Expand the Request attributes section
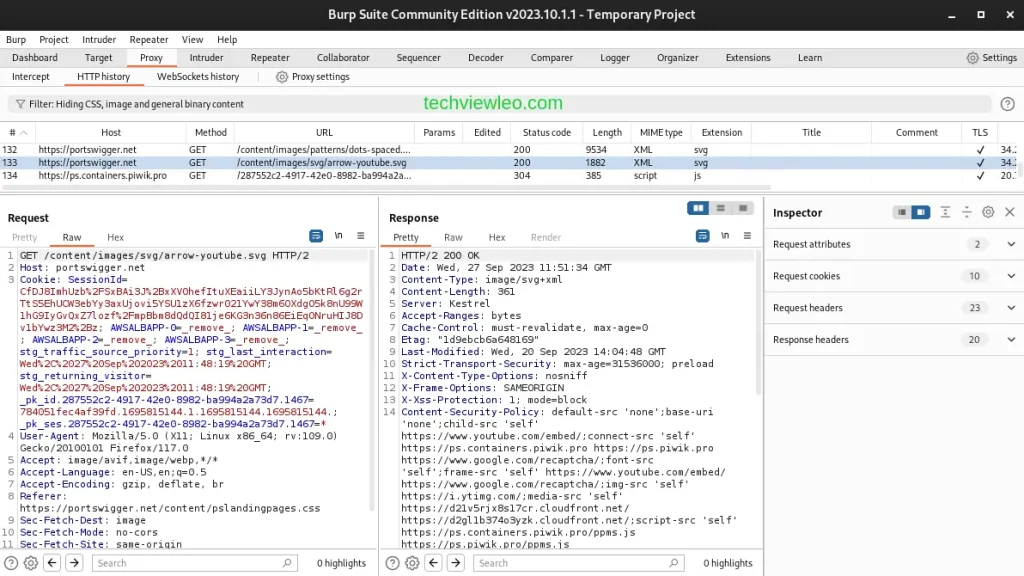 tap(1010, 244)
